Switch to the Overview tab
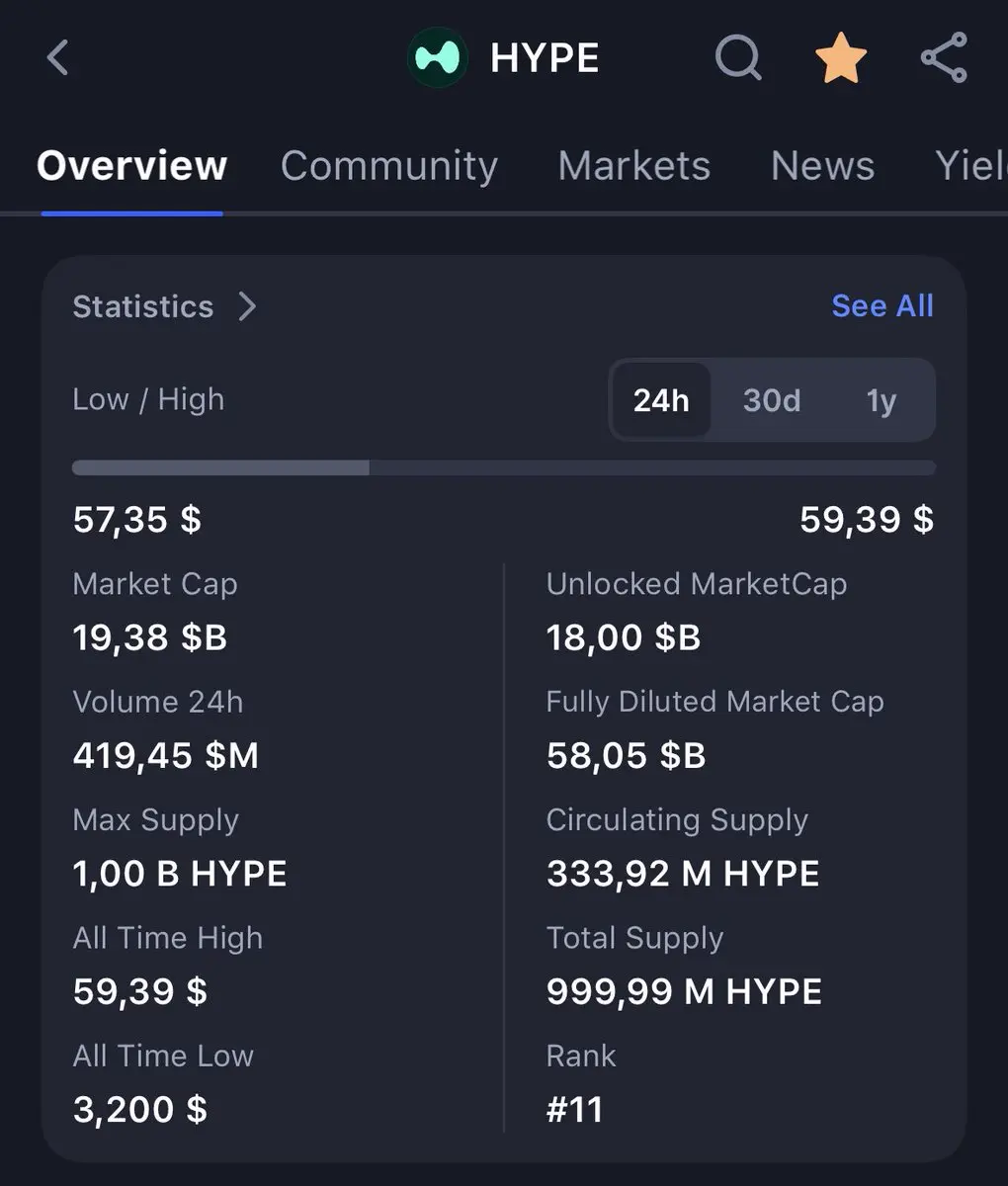 click(131, 166)
